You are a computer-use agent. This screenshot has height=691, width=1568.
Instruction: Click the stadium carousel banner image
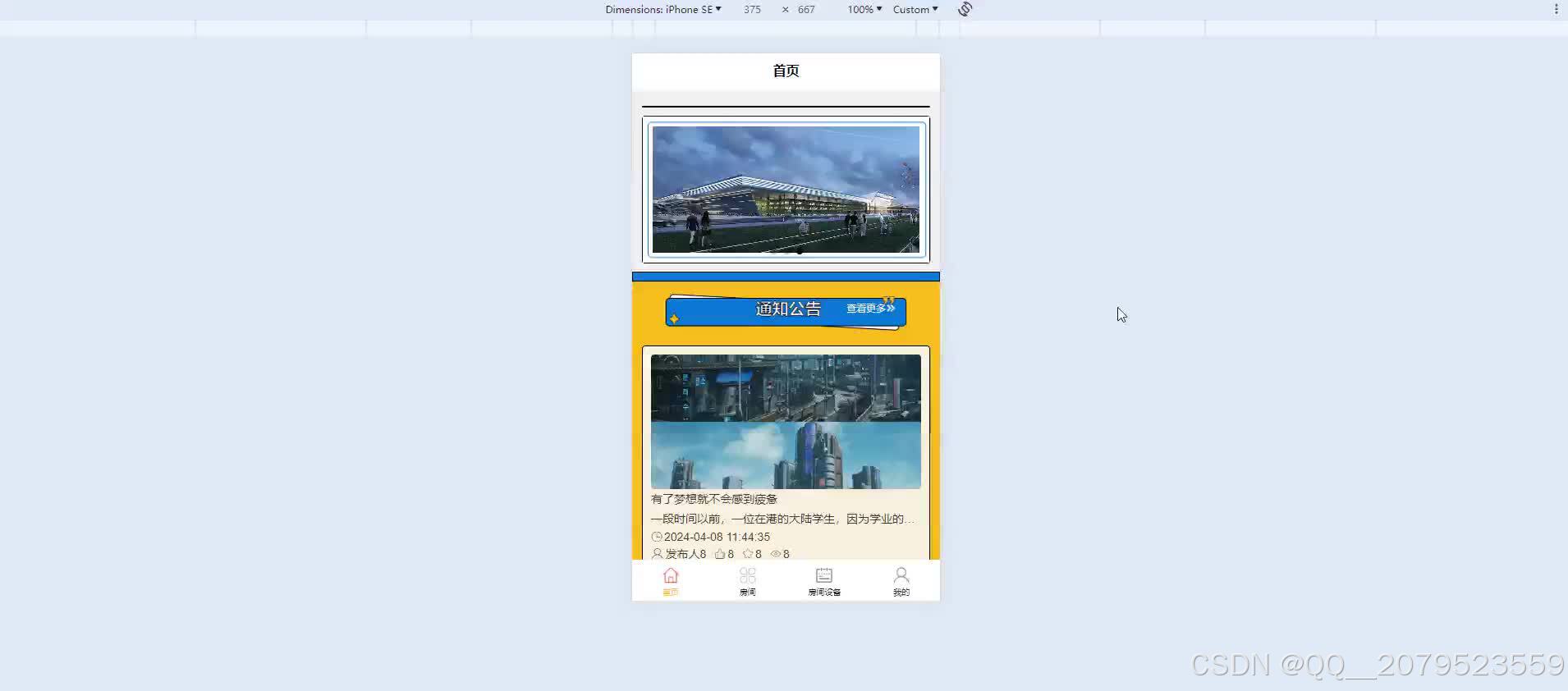(x=786, y=190)
